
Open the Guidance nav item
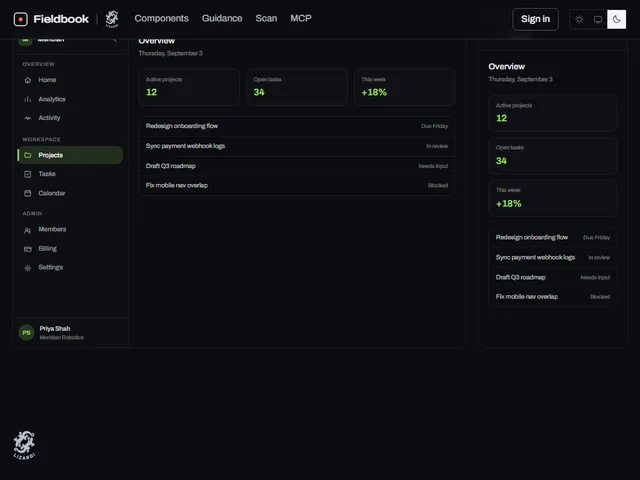coord(222,18)
